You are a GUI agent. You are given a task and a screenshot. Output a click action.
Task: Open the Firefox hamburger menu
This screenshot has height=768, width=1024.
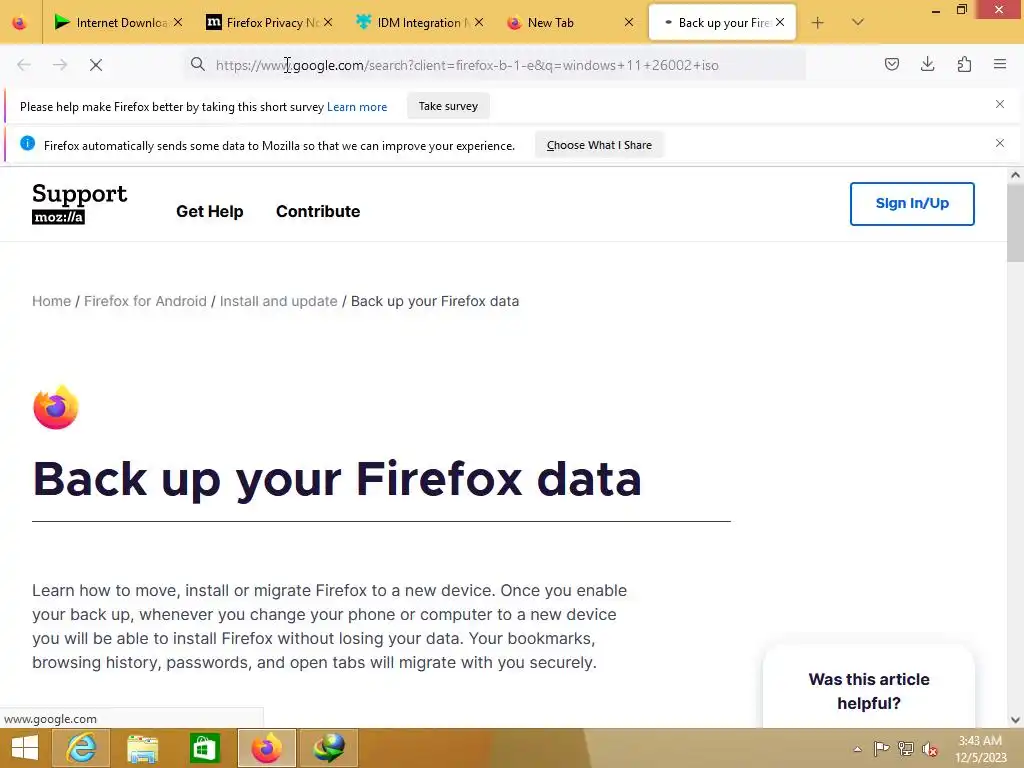1000,64
